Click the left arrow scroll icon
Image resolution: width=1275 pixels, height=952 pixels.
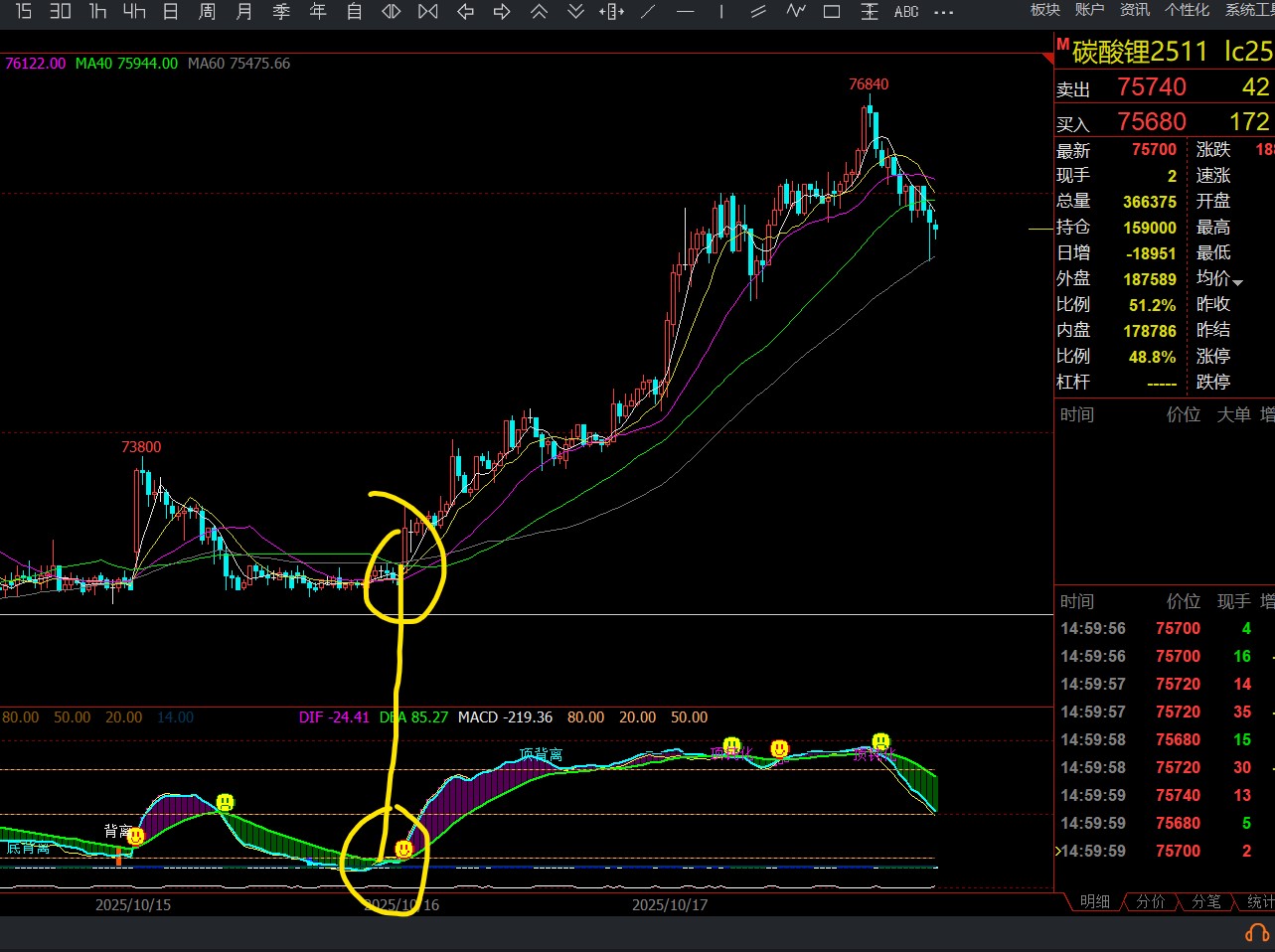(465, 12)
